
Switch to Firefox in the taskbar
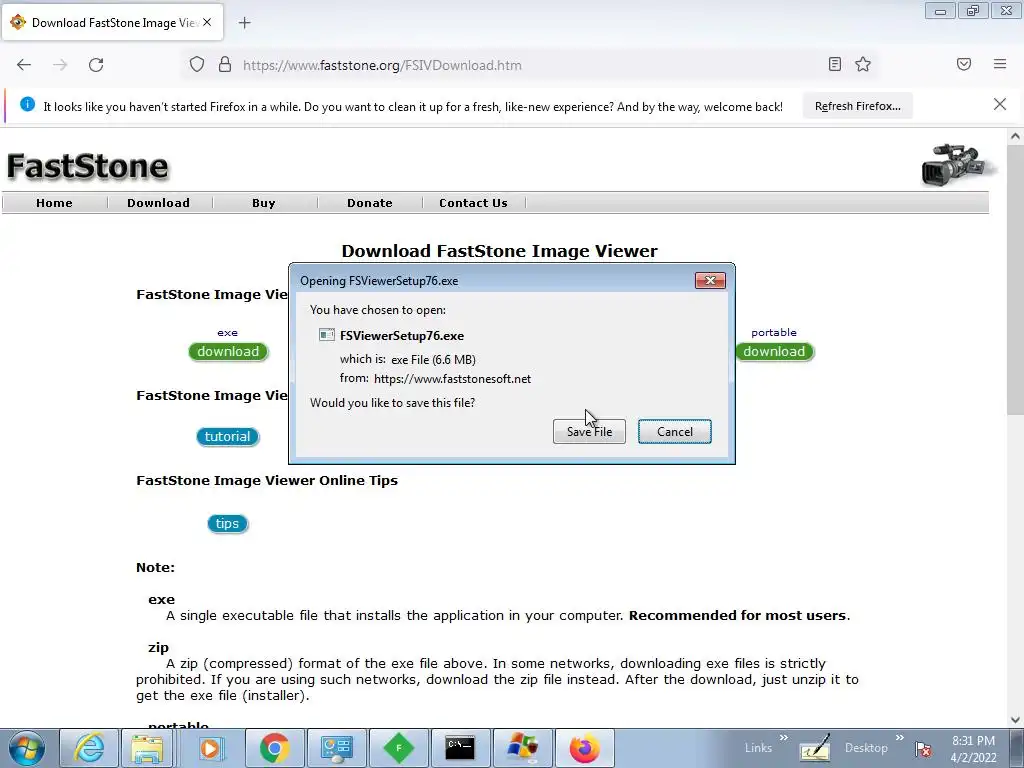point(584,748)
